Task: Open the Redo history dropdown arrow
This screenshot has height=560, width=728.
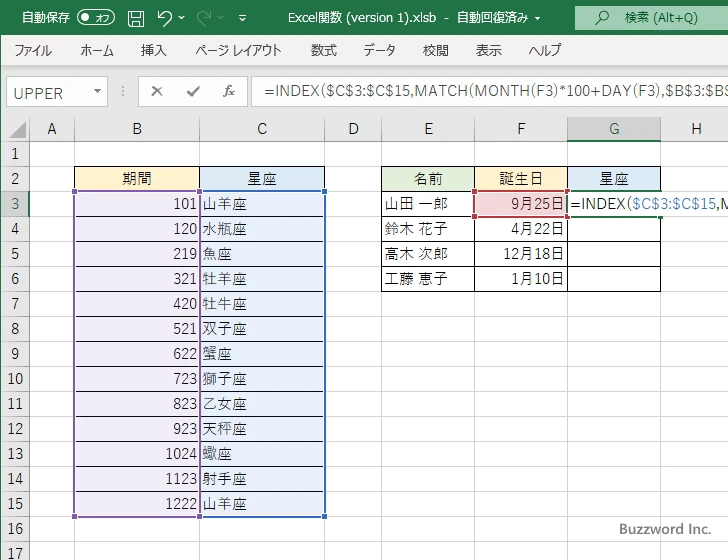Action: [221, 18]
